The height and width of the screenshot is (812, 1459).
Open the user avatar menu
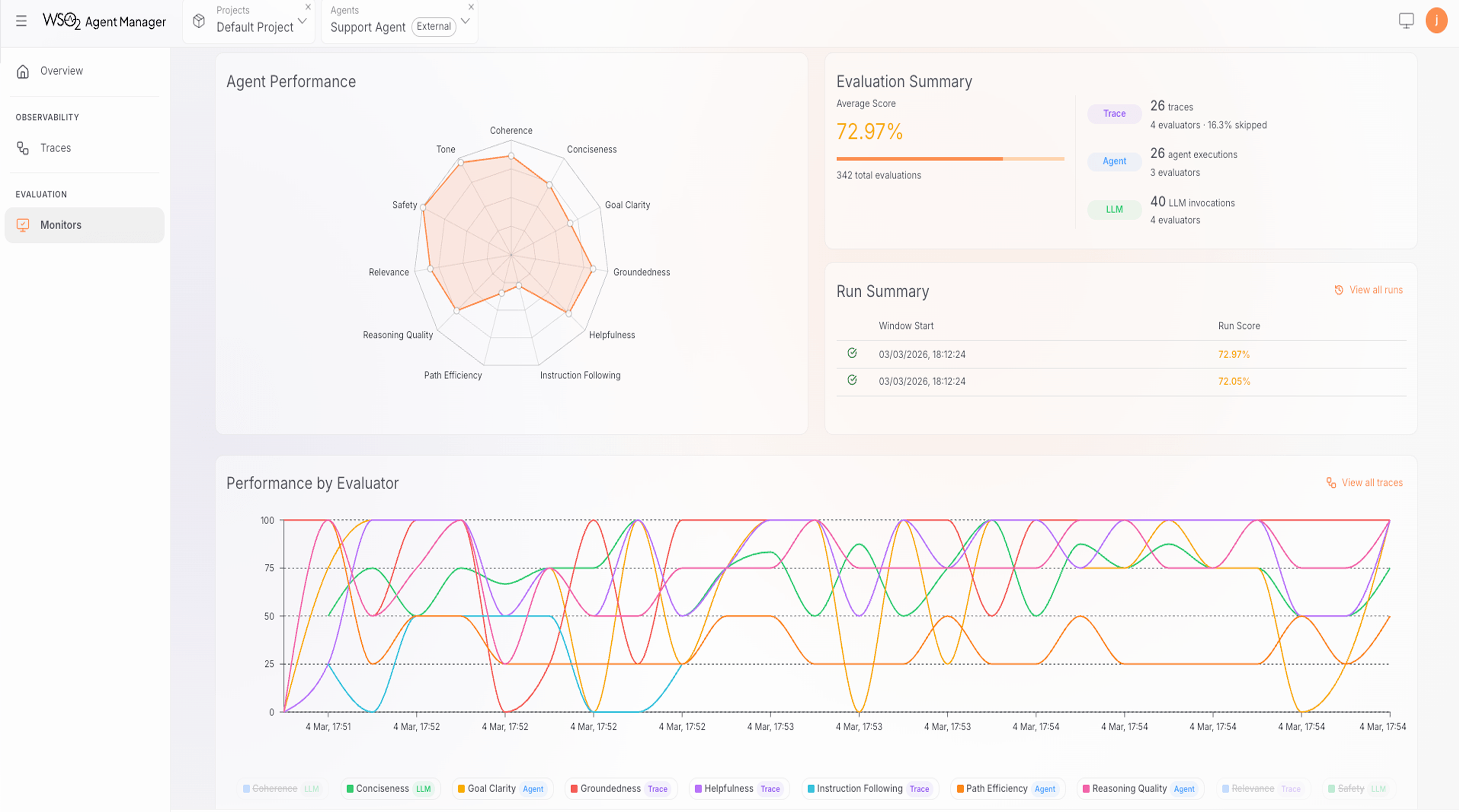[1437, 21]
